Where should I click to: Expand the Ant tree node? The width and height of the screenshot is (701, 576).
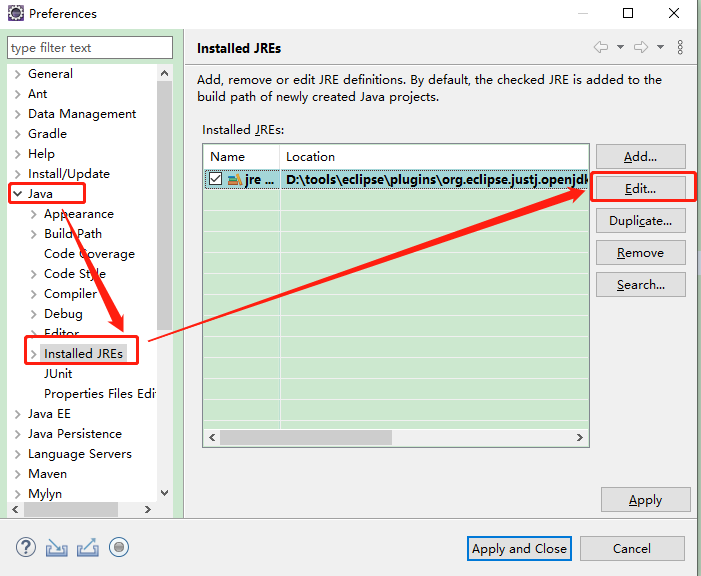click(x=17, y=94)
